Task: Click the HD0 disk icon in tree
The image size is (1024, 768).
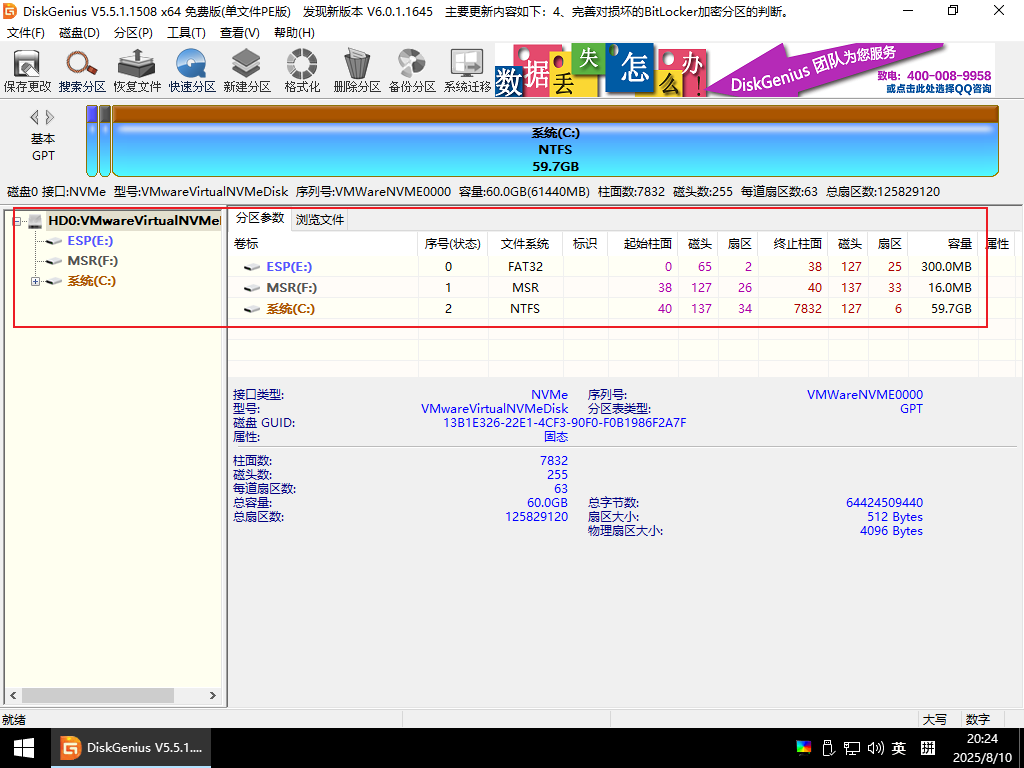Action: coord(35,221)
